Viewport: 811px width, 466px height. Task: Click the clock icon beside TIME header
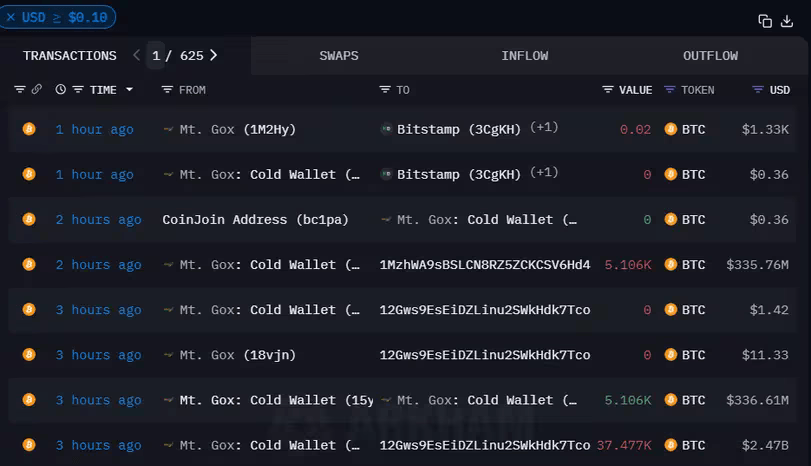60,90
